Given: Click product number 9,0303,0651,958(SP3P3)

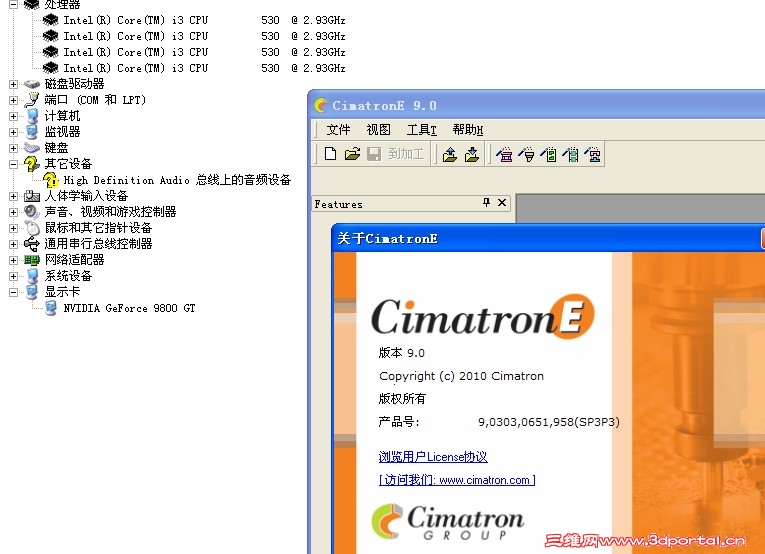Looking at the screenshot, I should 549,422.
